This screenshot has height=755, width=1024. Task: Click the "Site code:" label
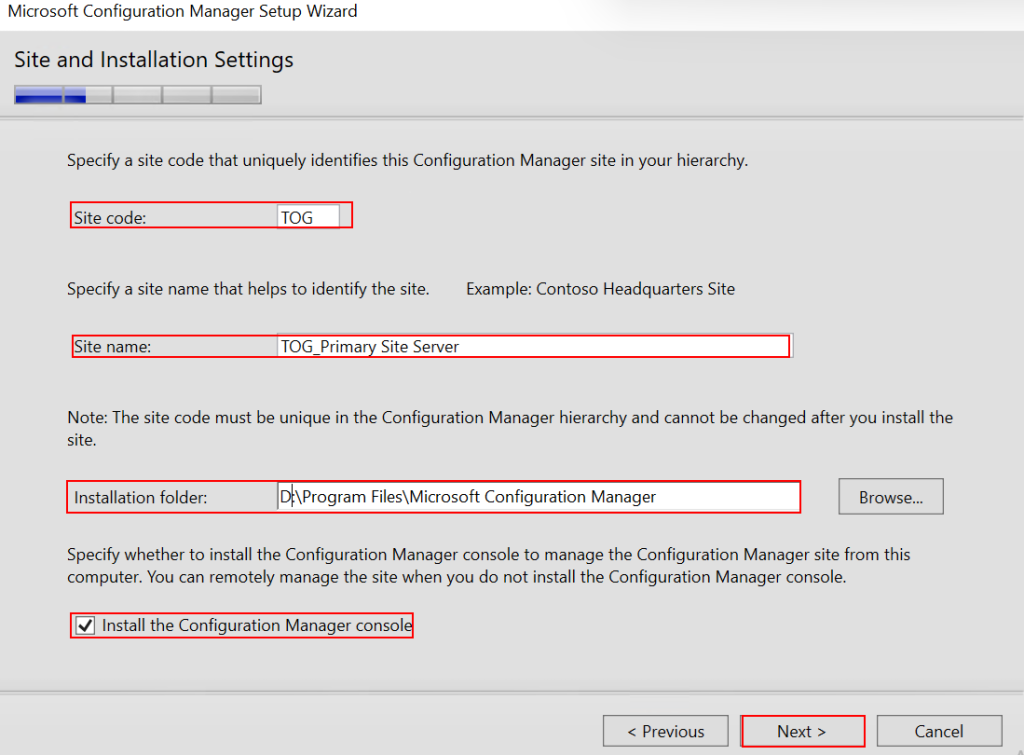coord(110,217)
